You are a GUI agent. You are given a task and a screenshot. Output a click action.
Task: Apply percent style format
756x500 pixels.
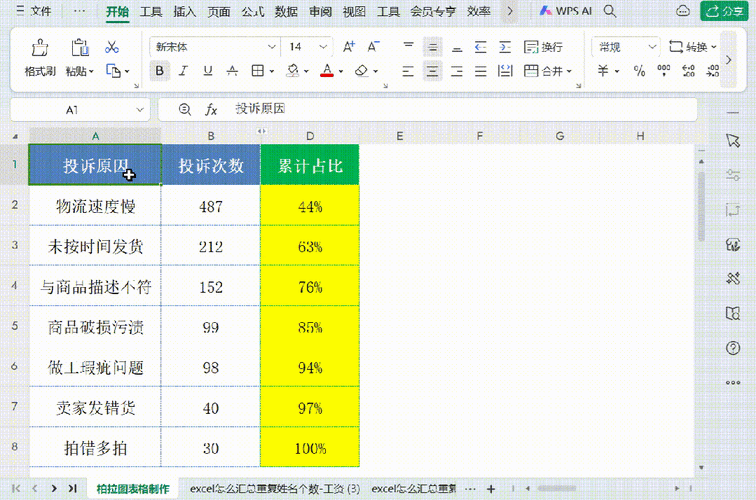point(639,71)
